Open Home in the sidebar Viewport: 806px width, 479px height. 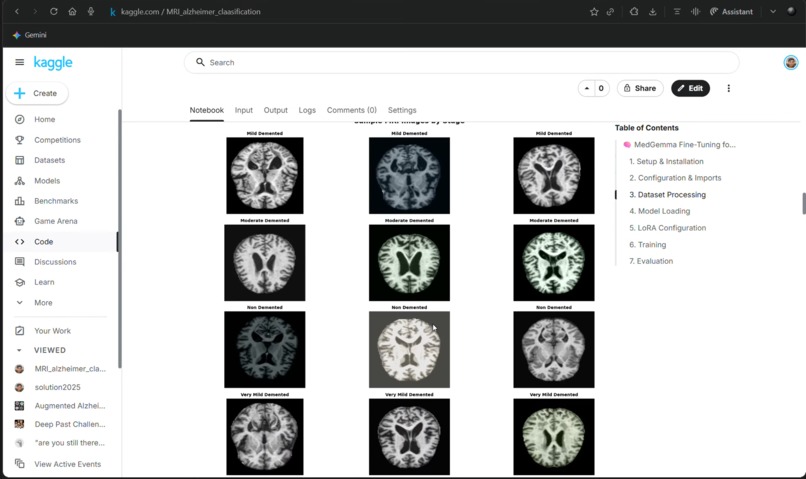pyautogui.click(x=45, y=119)
